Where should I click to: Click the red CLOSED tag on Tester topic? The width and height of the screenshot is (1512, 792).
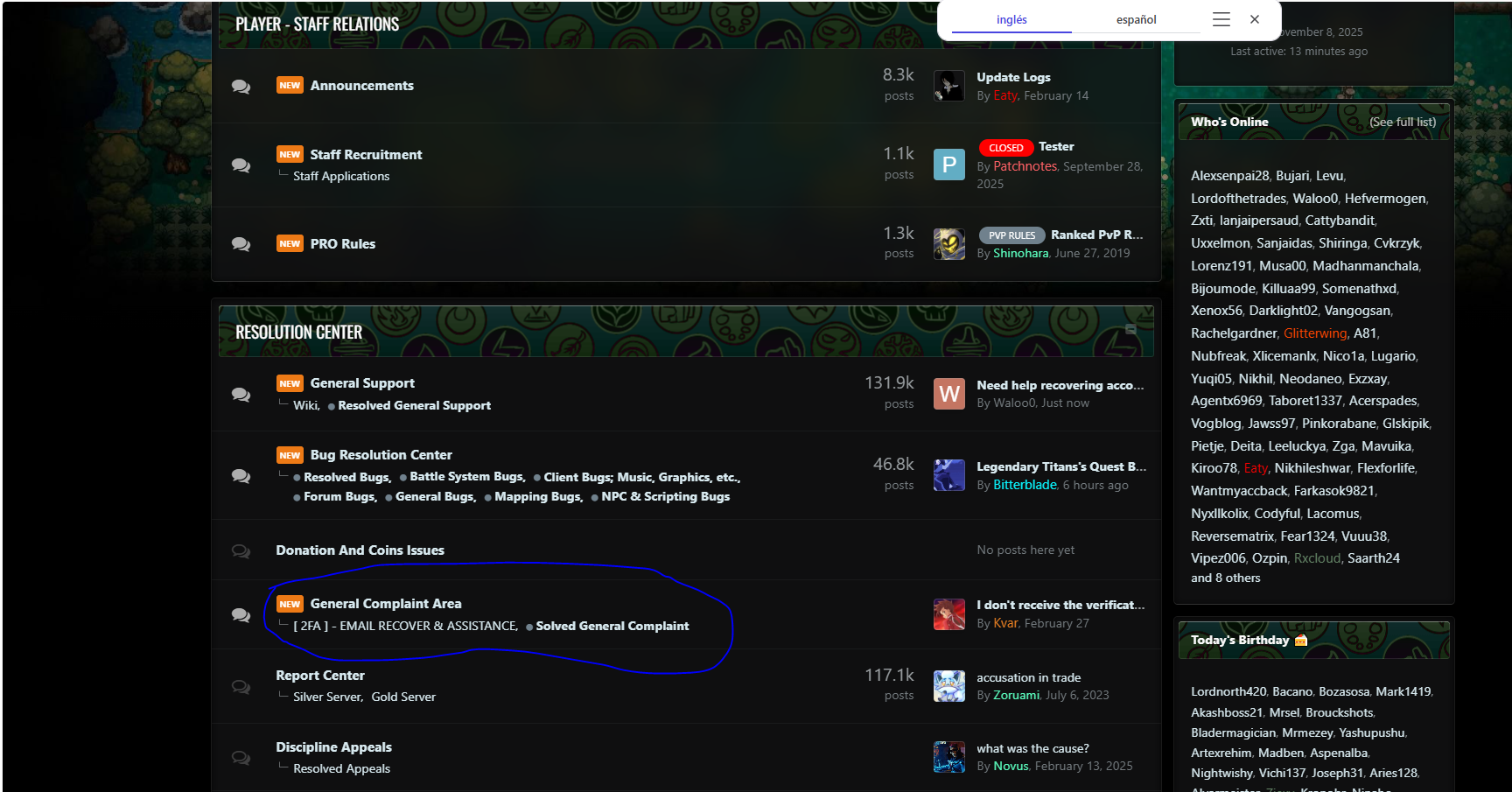pos(1005,148)
